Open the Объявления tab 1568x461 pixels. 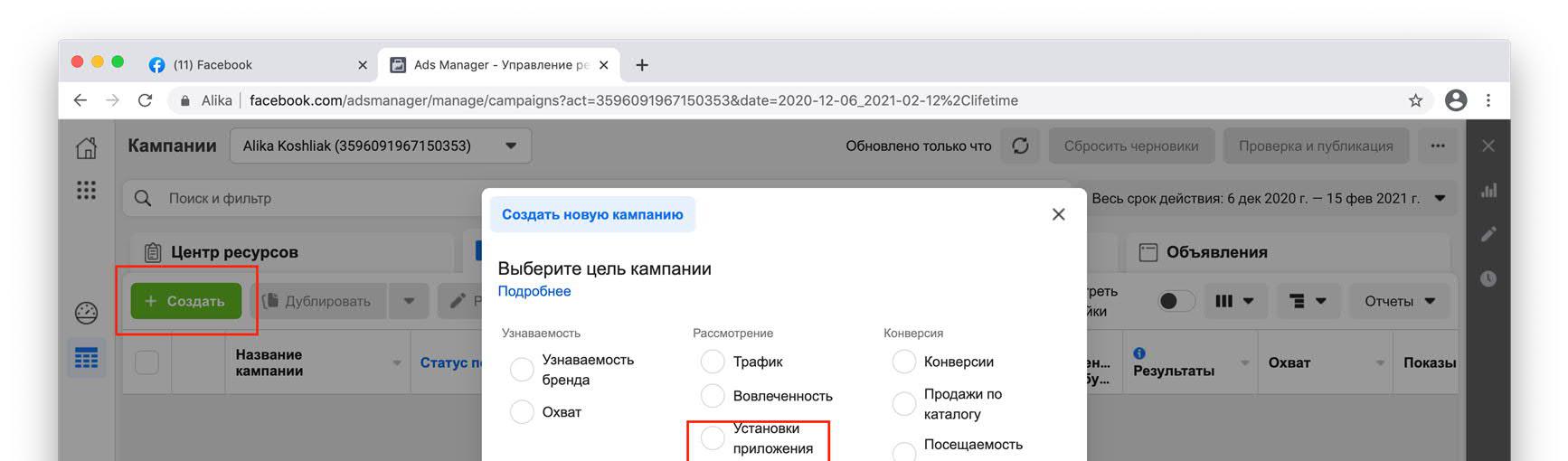coord(1288,252)
